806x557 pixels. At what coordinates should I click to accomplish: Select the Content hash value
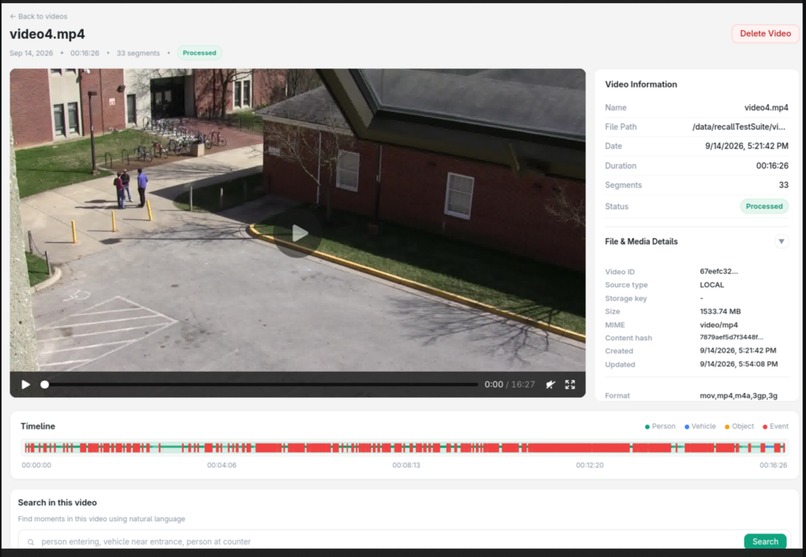click(731, 338)
